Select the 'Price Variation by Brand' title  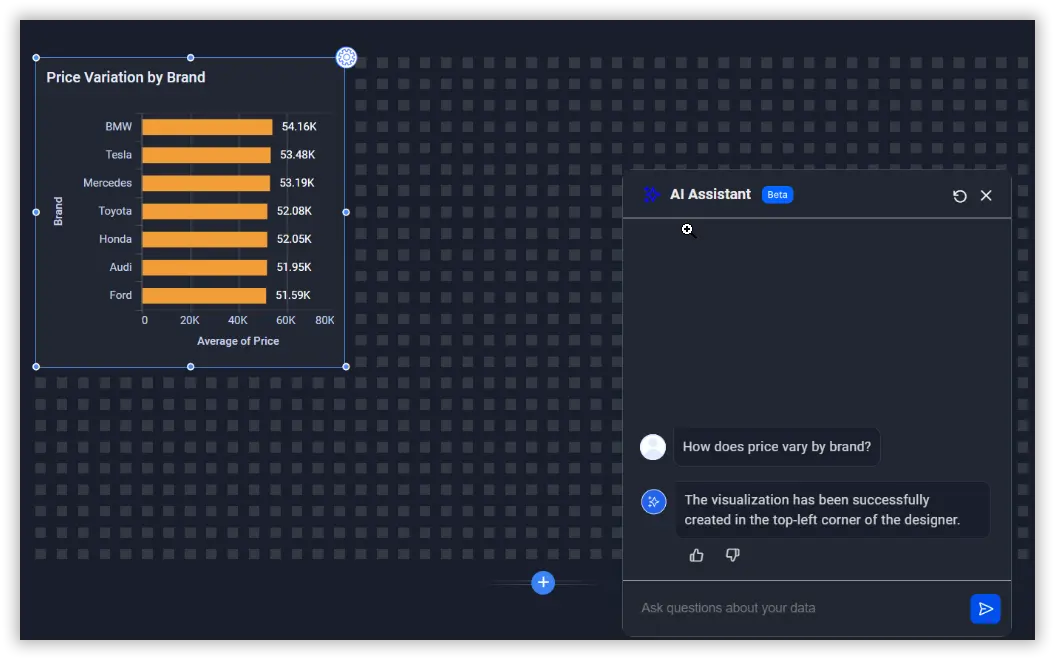tap(126, 77)
